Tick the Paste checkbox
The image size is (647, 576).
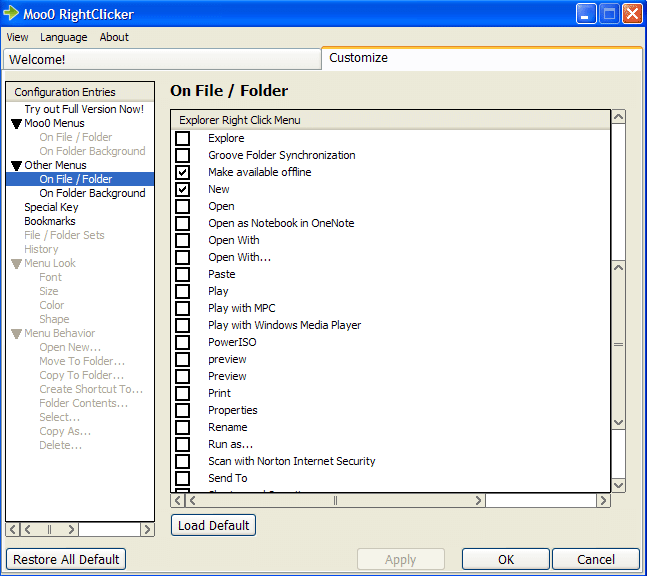pos(183,274)
